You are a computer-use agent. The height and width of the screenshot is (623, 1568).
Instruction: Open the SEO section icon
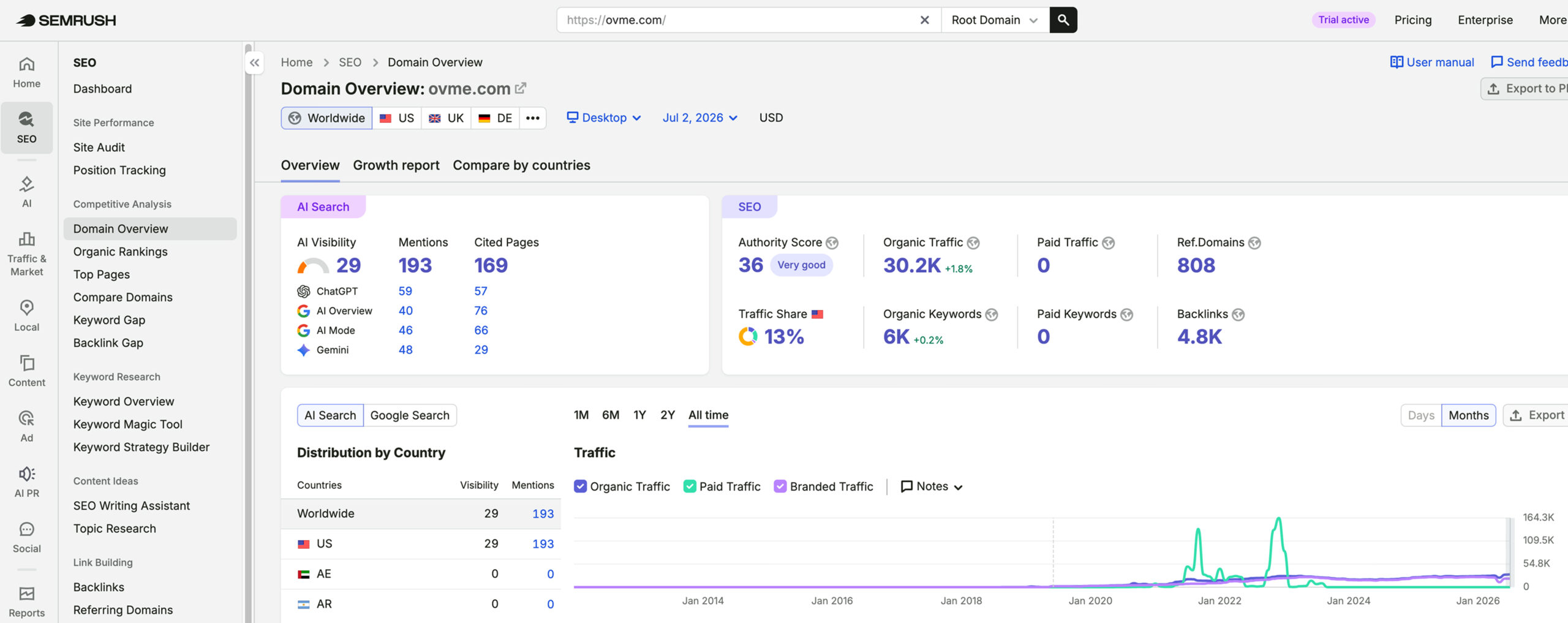pos(26,127)
